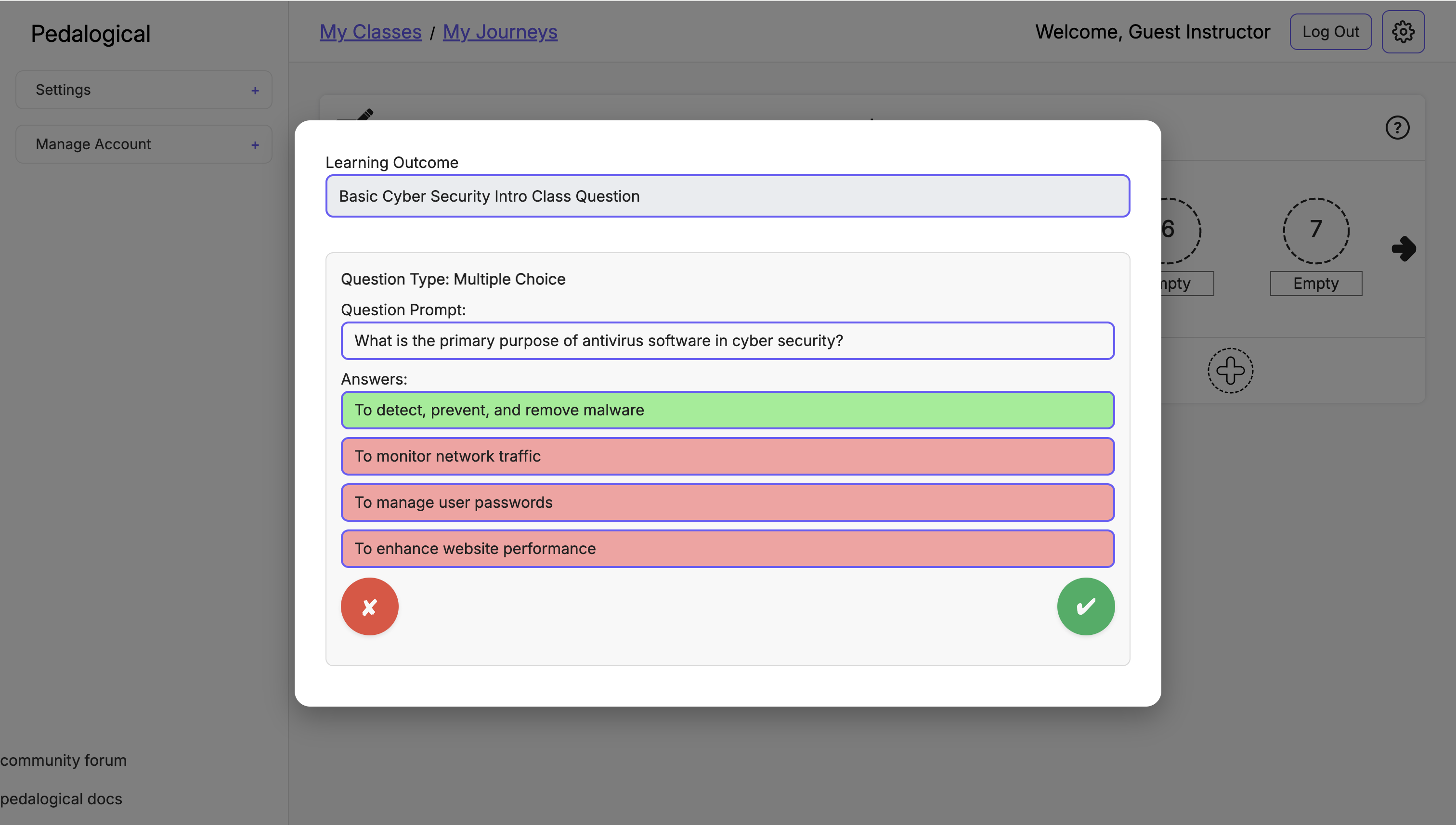The height and width of the screenshot is (825, 1456).
Task: Expand the Manage Account section
Action: [x=143, y=144]
